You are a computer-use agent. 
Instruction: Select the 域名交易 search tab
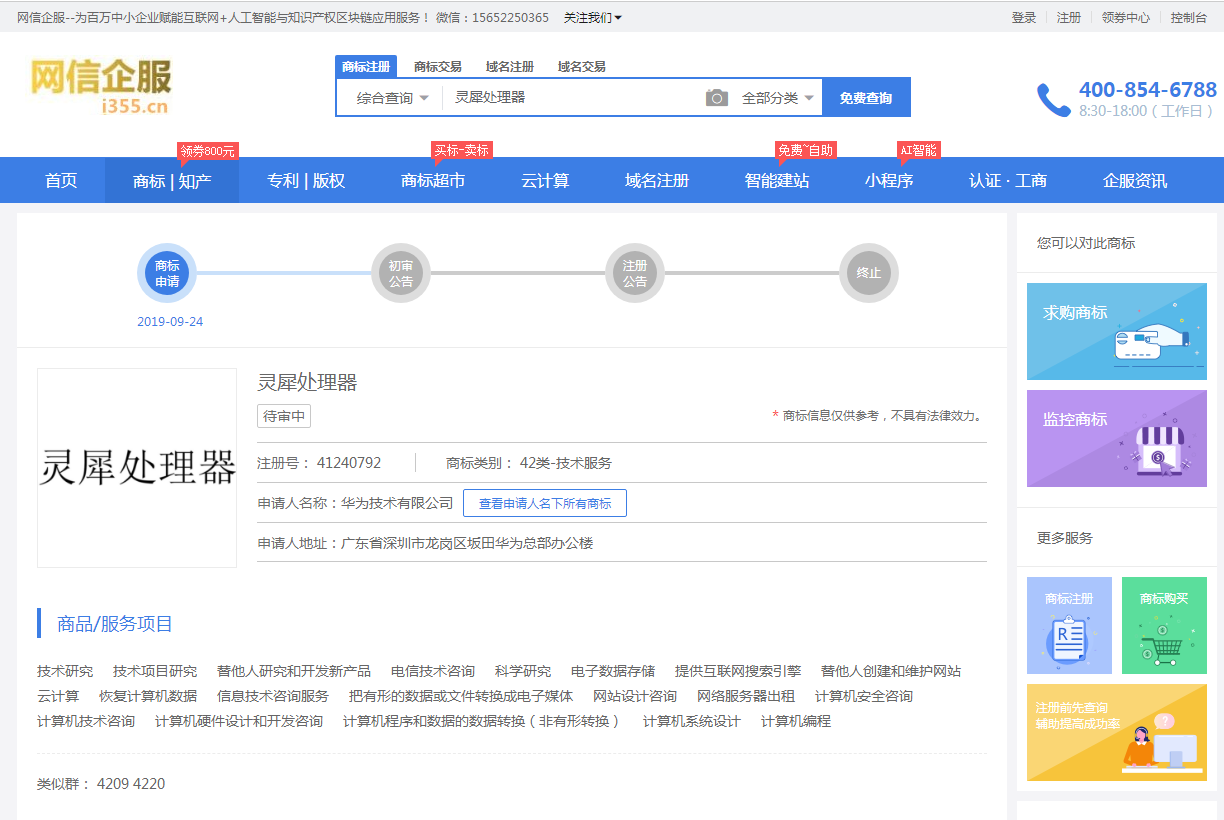tap(582, 66)
